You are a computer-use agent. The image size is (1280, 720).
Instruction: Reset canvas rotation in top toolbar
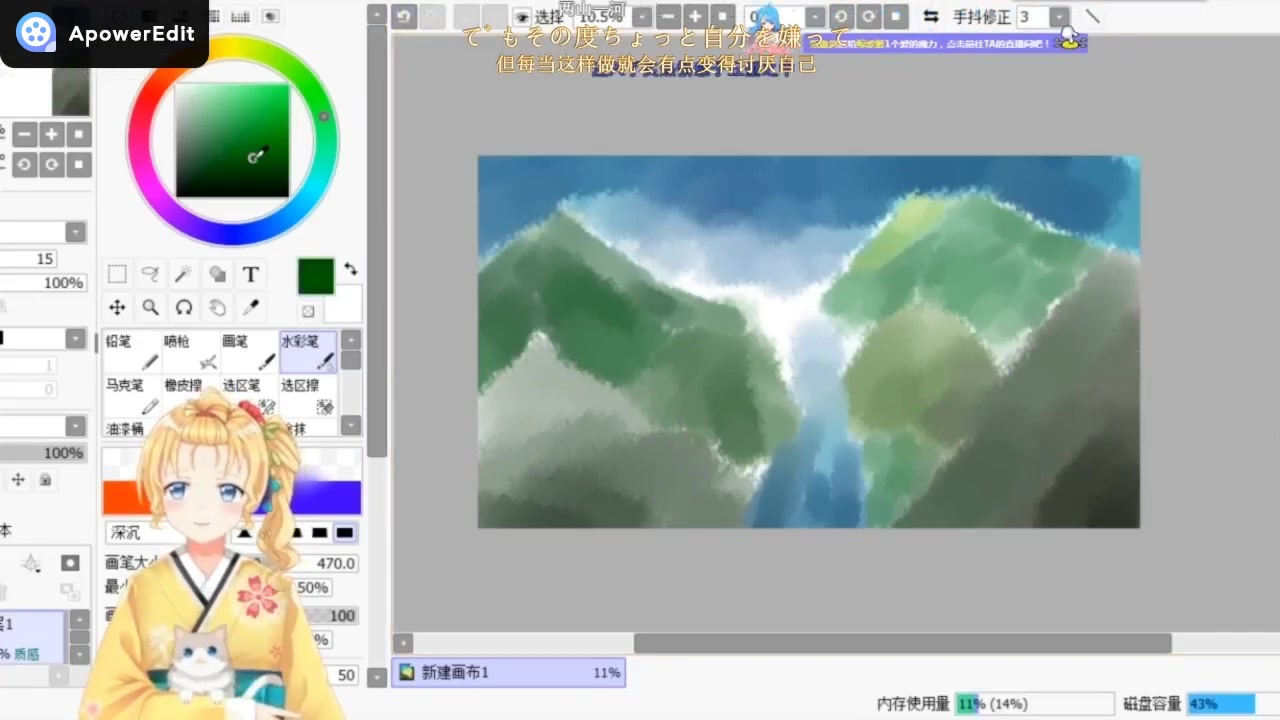897,16
